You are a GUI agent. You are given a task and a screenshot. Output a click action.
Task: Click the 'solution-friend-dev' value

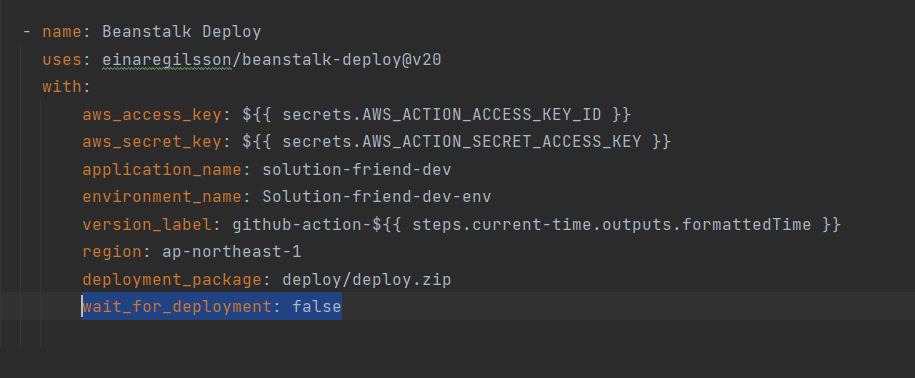(357, 170)
